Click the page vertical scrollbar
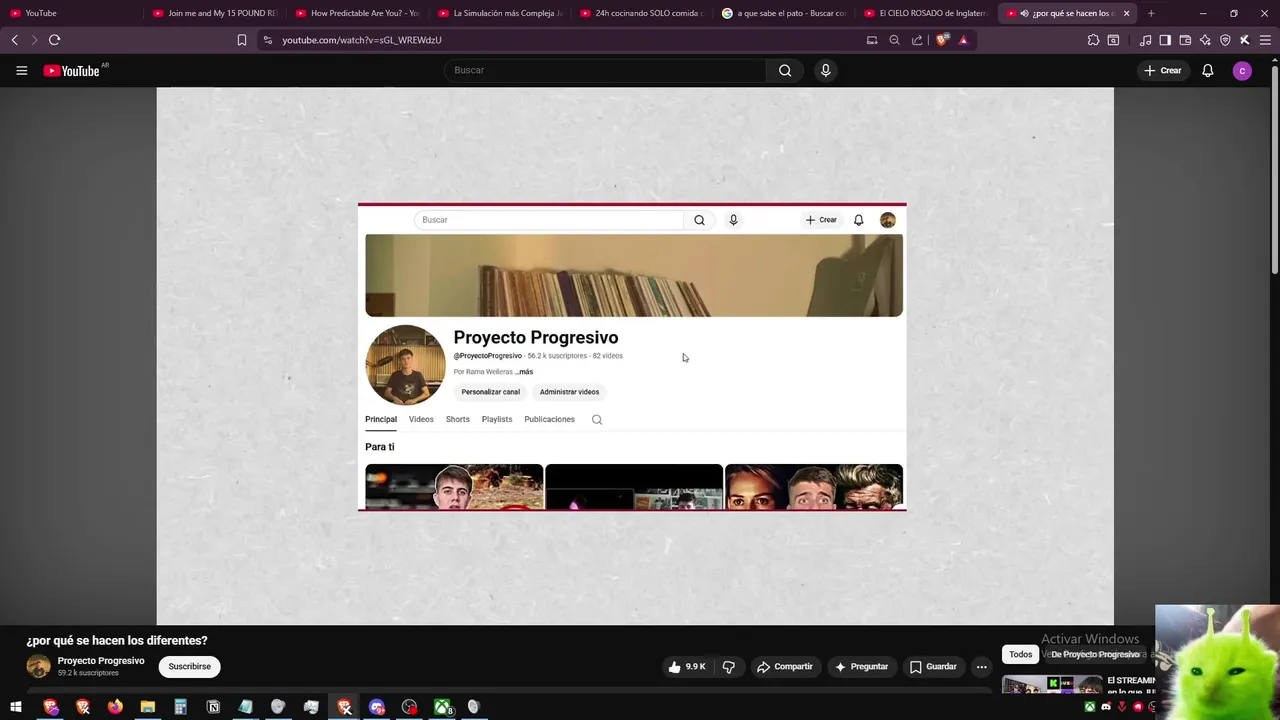The height and width of the screenshot is (720, 1280). [x=1274, y=168]
